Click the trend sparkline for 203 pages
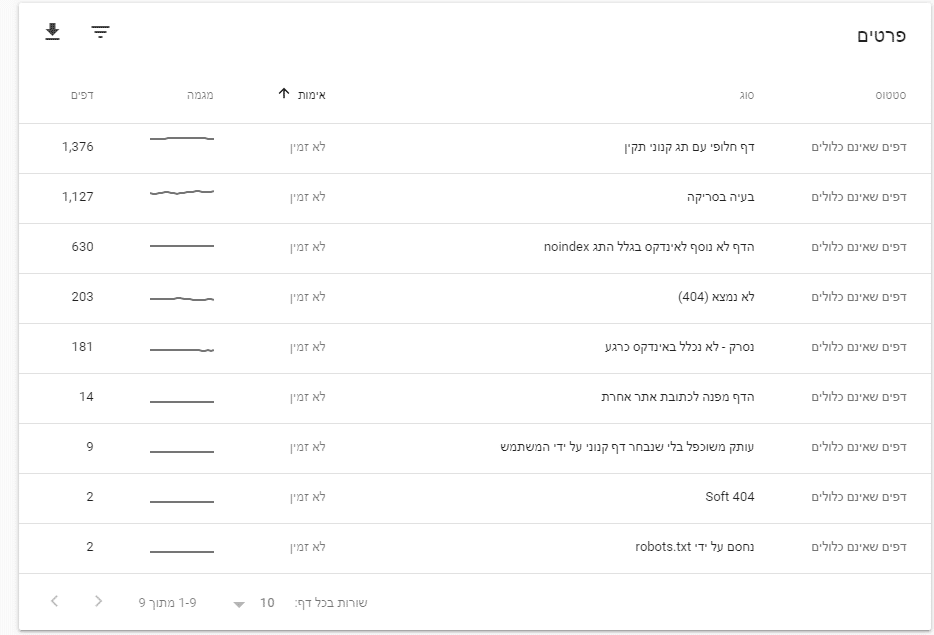The height and width of the screenshot is (635, 934). point(181,298)
